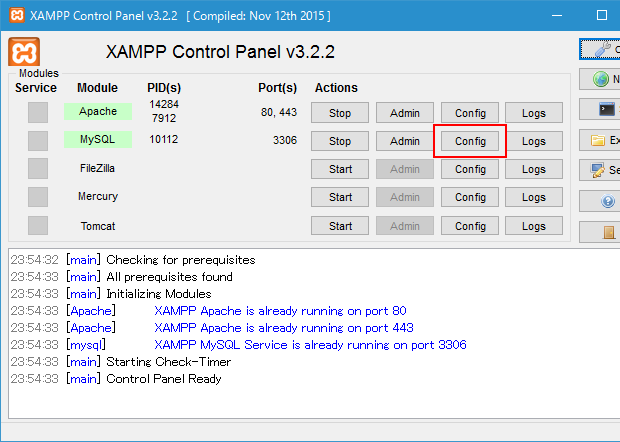The image size is (620, 442).
Task: Toggle the Mercury service checkbox
Action: tap(38, 197)
